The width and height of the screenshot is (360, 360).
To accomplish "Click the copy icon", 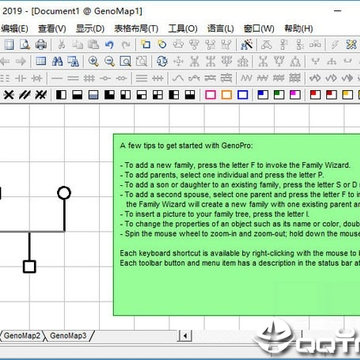I will click(78, 44).
